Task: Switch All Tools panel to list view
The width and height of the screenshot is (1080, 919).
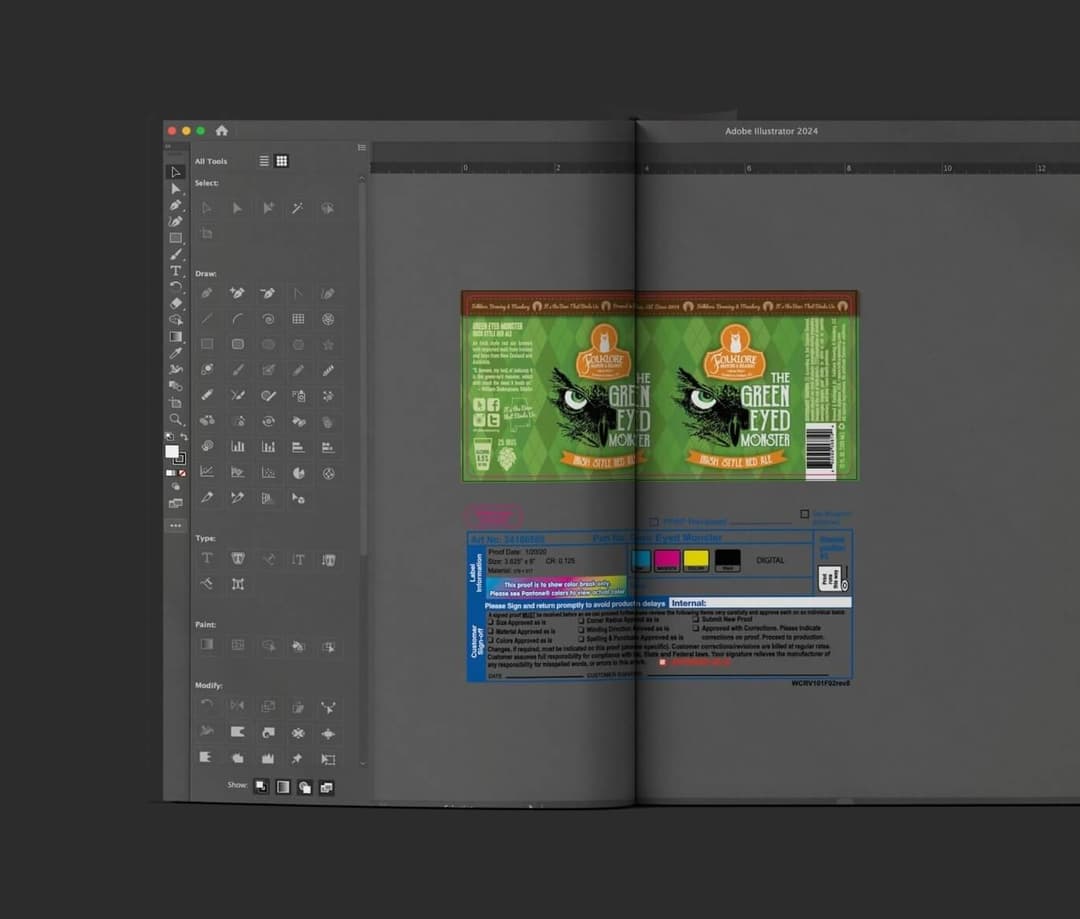Action: tap(264, 161)
